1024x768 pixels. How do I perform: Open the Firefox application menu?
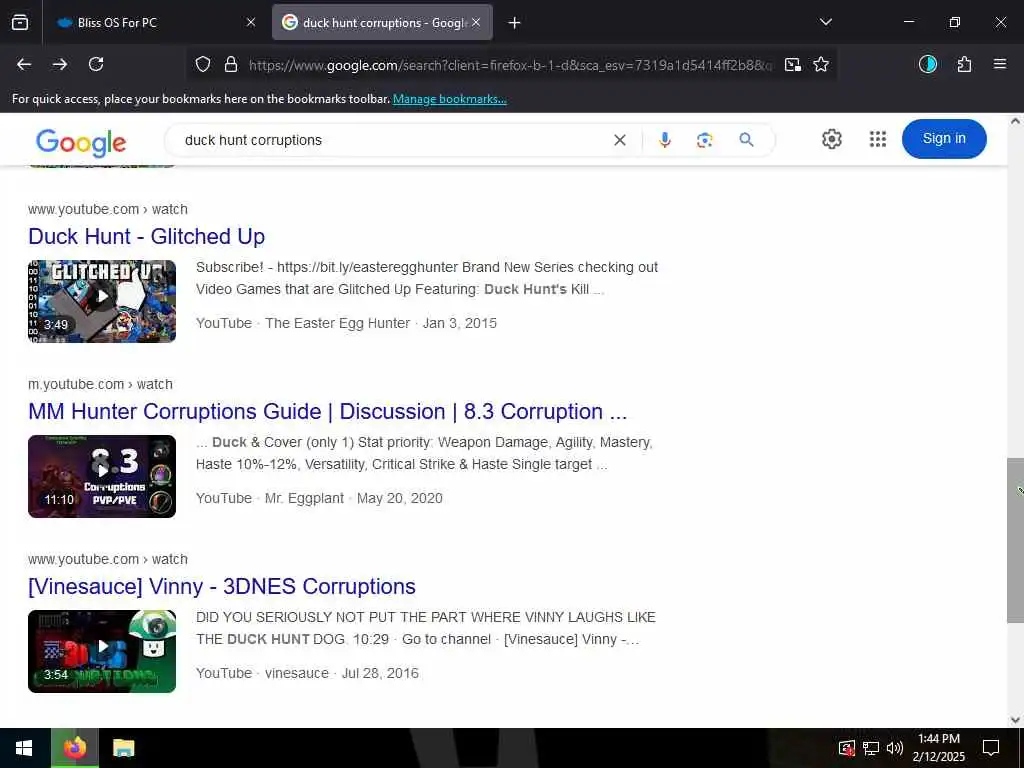pyautogui.click(x=1000, y=64)
